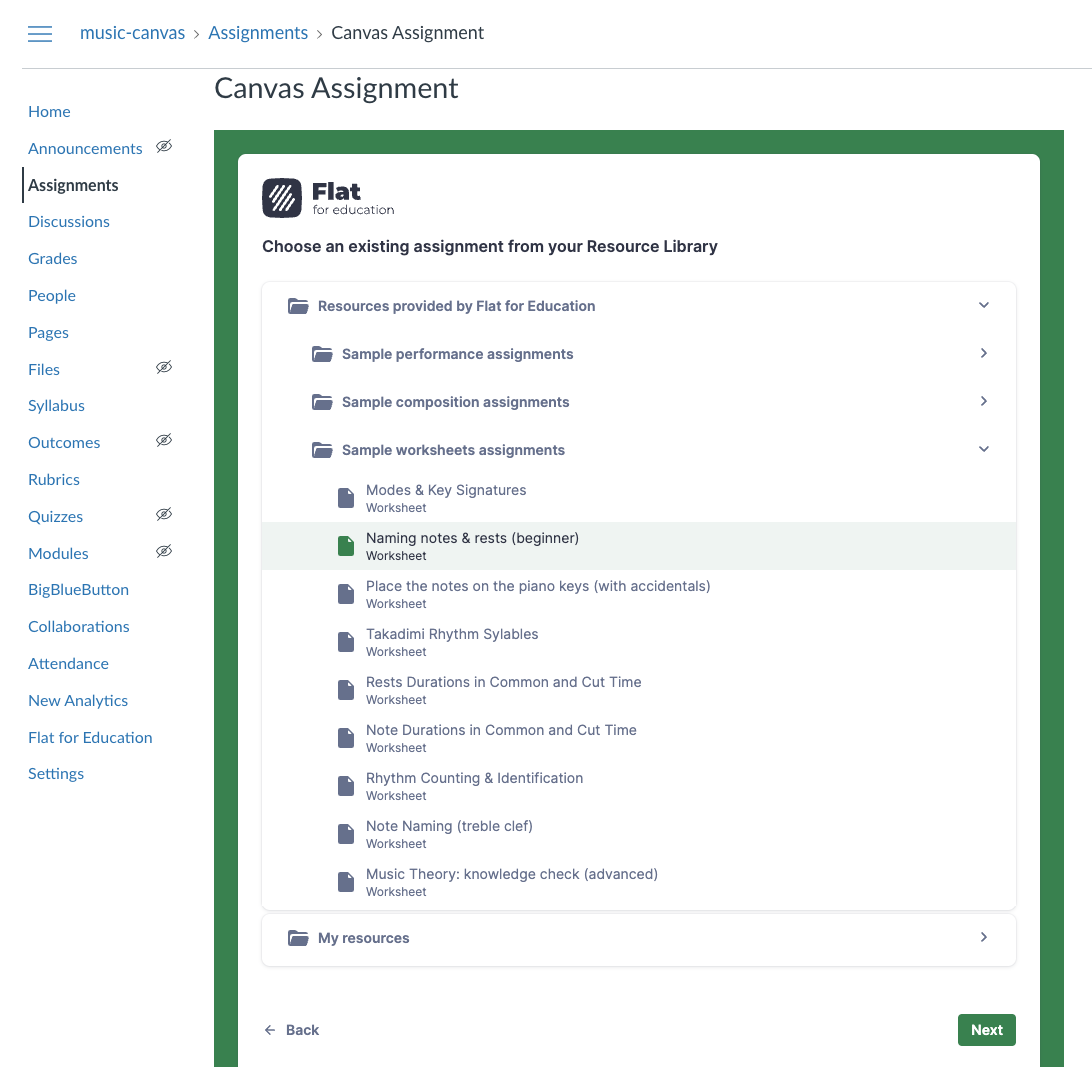Screen dimensions: 1092x1067
Task: Click the green worksheet icon for Naming notes & rests
Action: pyautogui.click(x=346, y=545)
